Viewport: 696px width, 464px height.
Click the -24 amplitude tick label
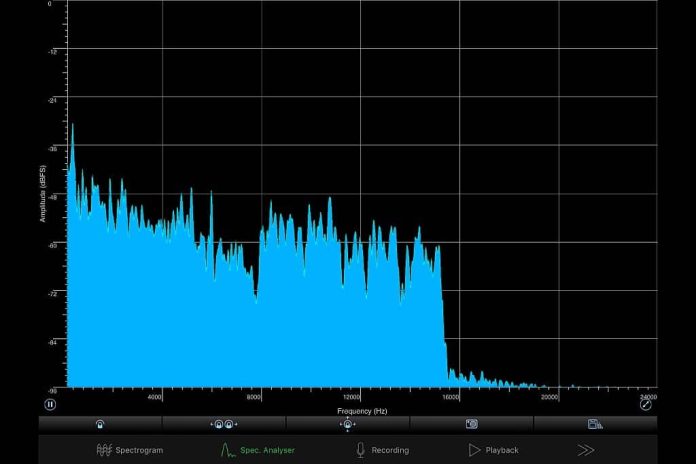(52, 100)
